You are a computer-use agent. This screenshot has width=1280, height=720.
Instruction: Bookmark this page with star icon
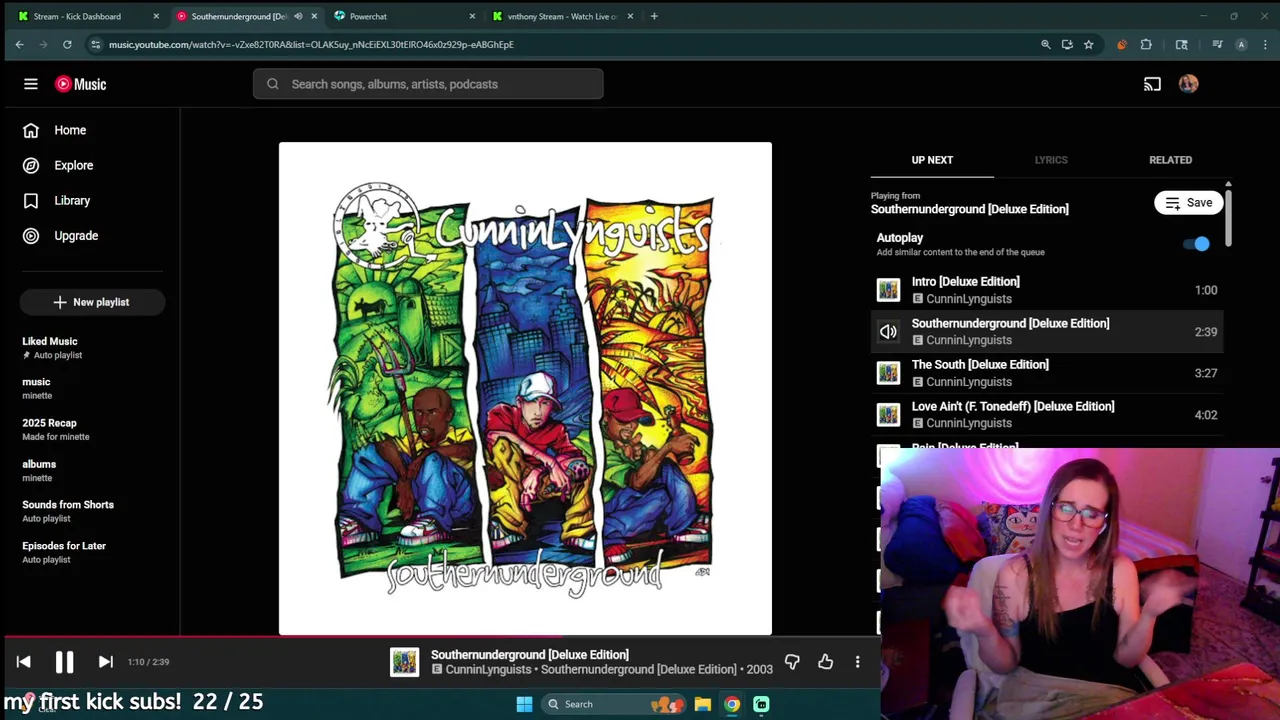(x=1088, y=44)
